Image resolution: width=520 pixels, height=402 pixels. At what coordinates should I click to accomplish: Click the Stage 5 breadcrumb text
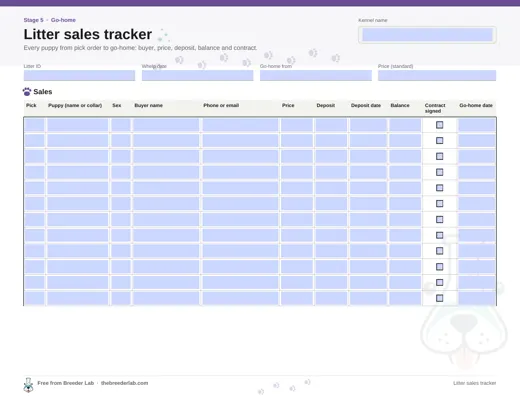click(33, 20)
